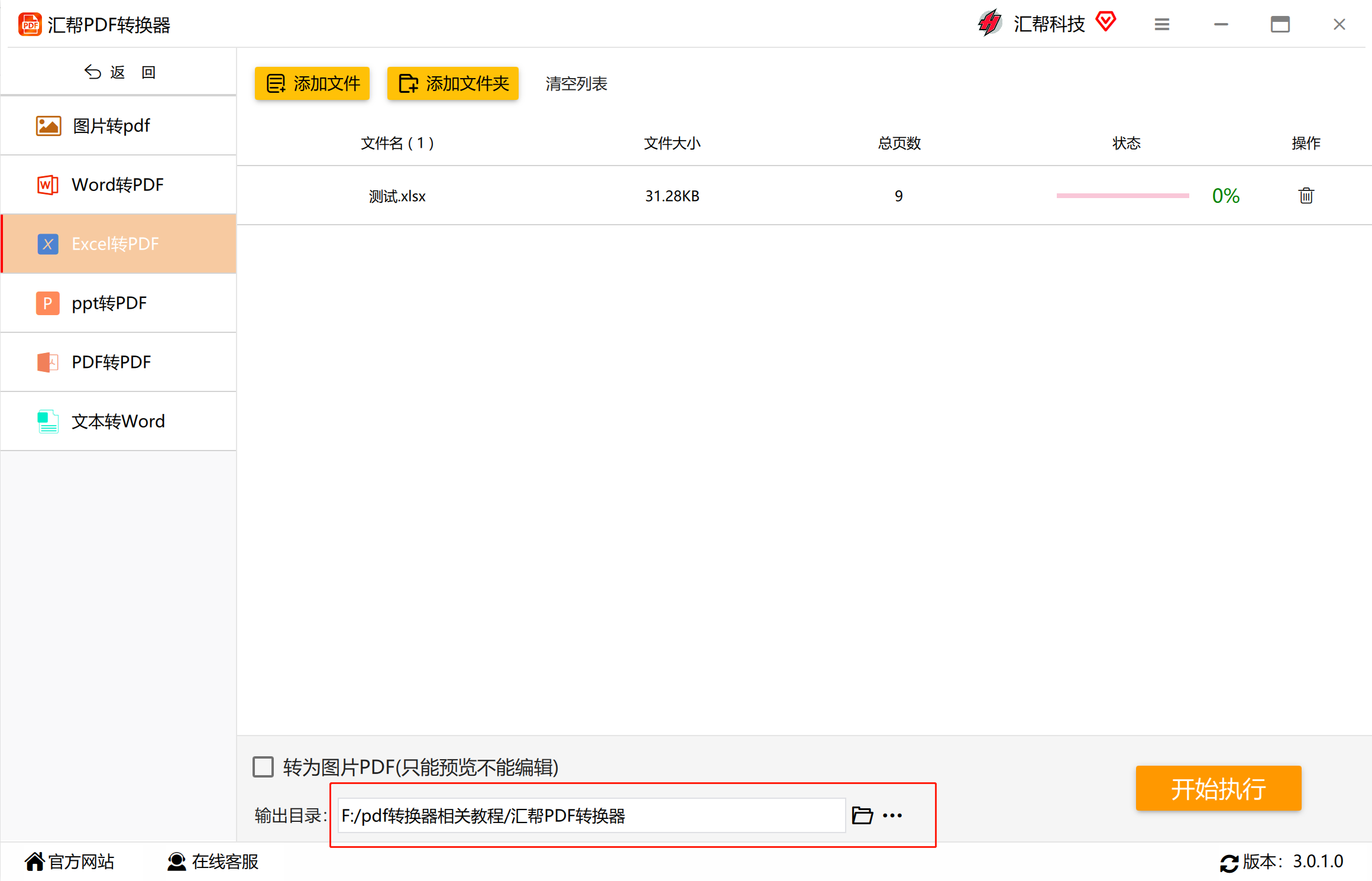Screen dimensions: 1372x881
Task: Click the 汇帮PDF转换器 app logo icon
Action: [30, 25]
